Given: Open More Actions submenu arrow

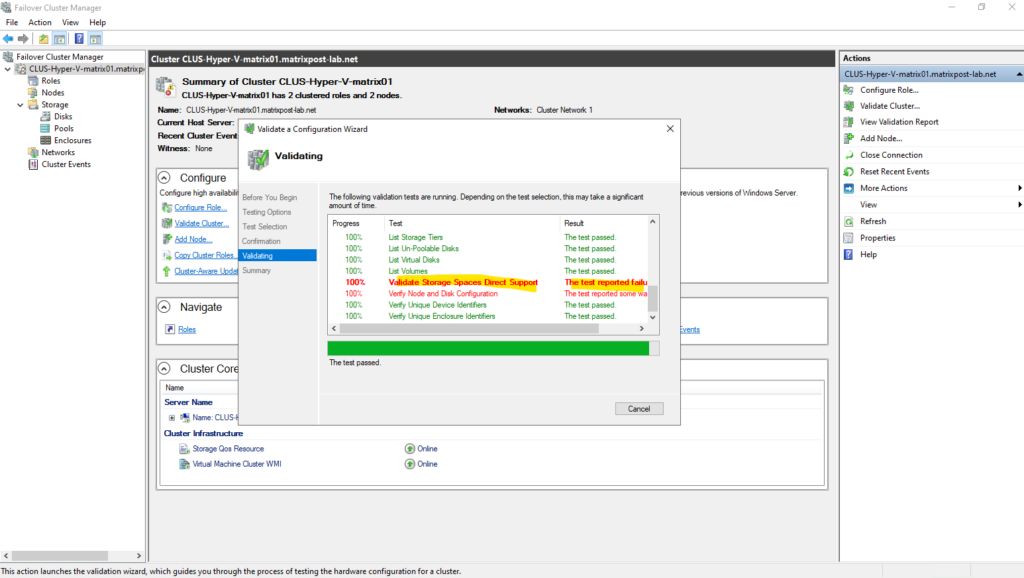Looking at the screenshot, I should (1019, 188).
